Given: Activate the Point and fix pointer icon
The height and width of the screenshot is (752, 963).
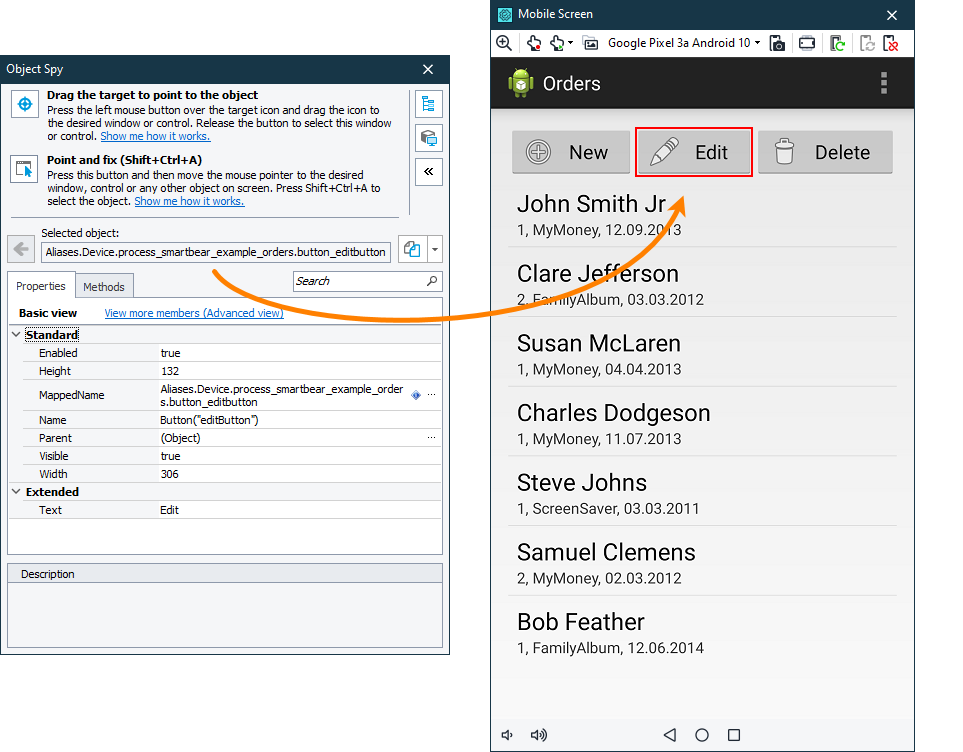Looking at the screenshot, I should [x=25, y=168].
